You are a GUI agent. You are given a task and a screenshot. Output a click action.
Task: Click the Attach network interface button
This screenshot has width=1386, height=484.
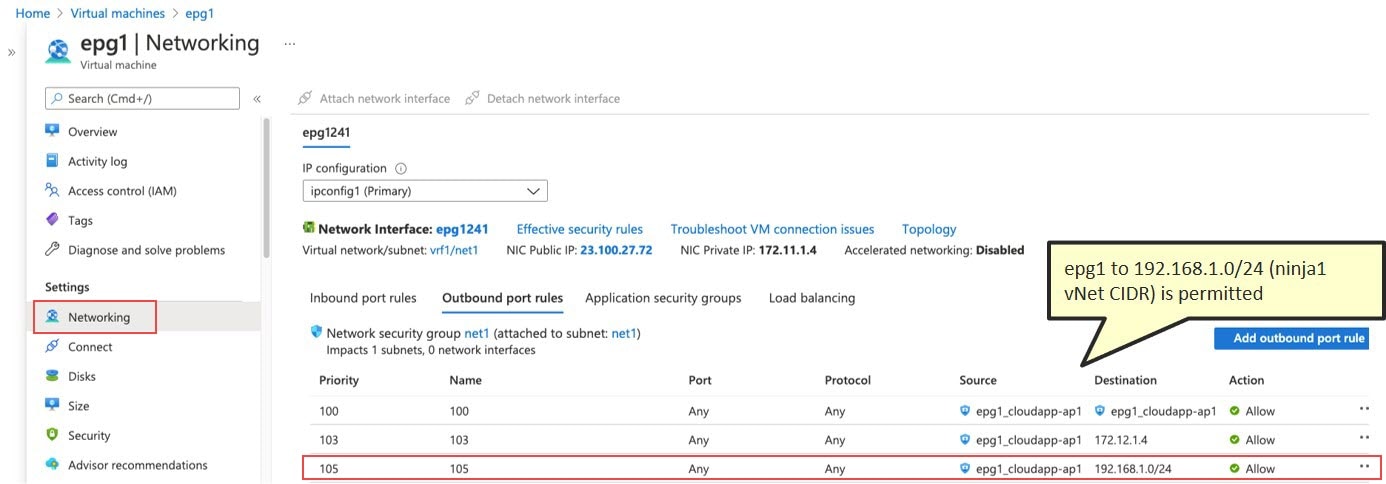[374, 98]
